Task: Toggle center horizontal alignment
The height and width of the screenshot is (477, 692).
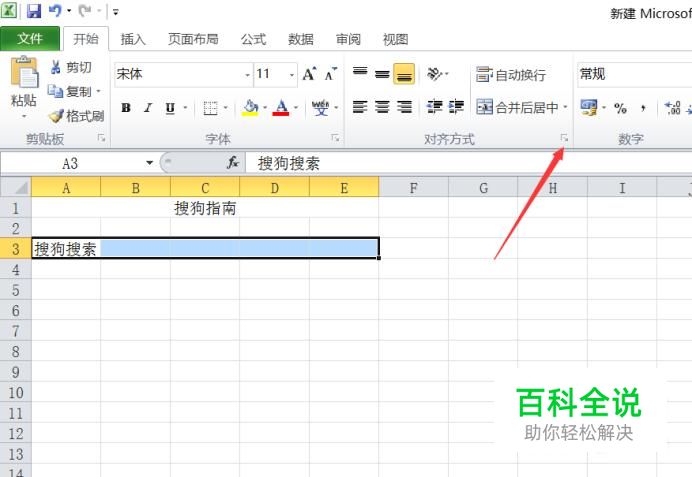Action: [382, 107]
